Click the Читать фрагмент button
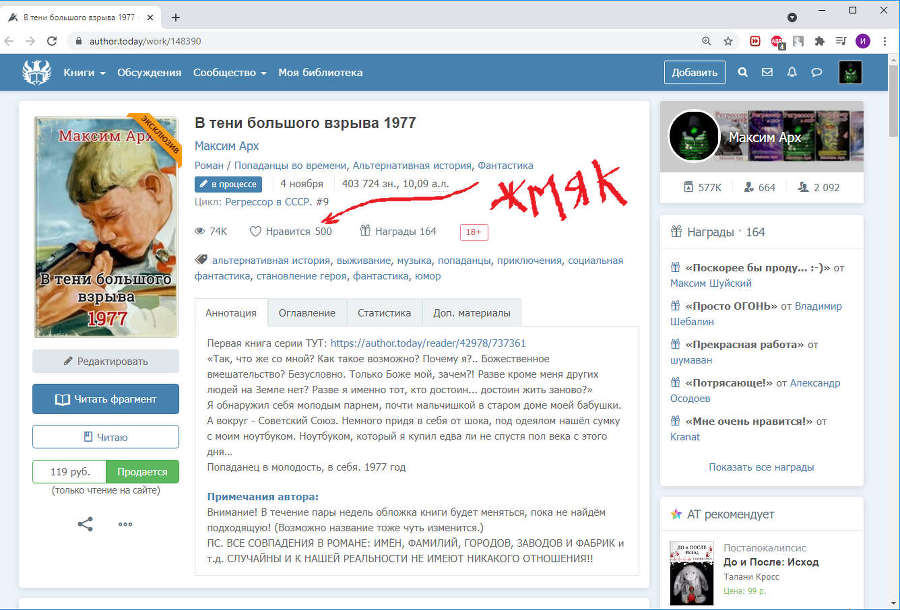 pos(105,398)
